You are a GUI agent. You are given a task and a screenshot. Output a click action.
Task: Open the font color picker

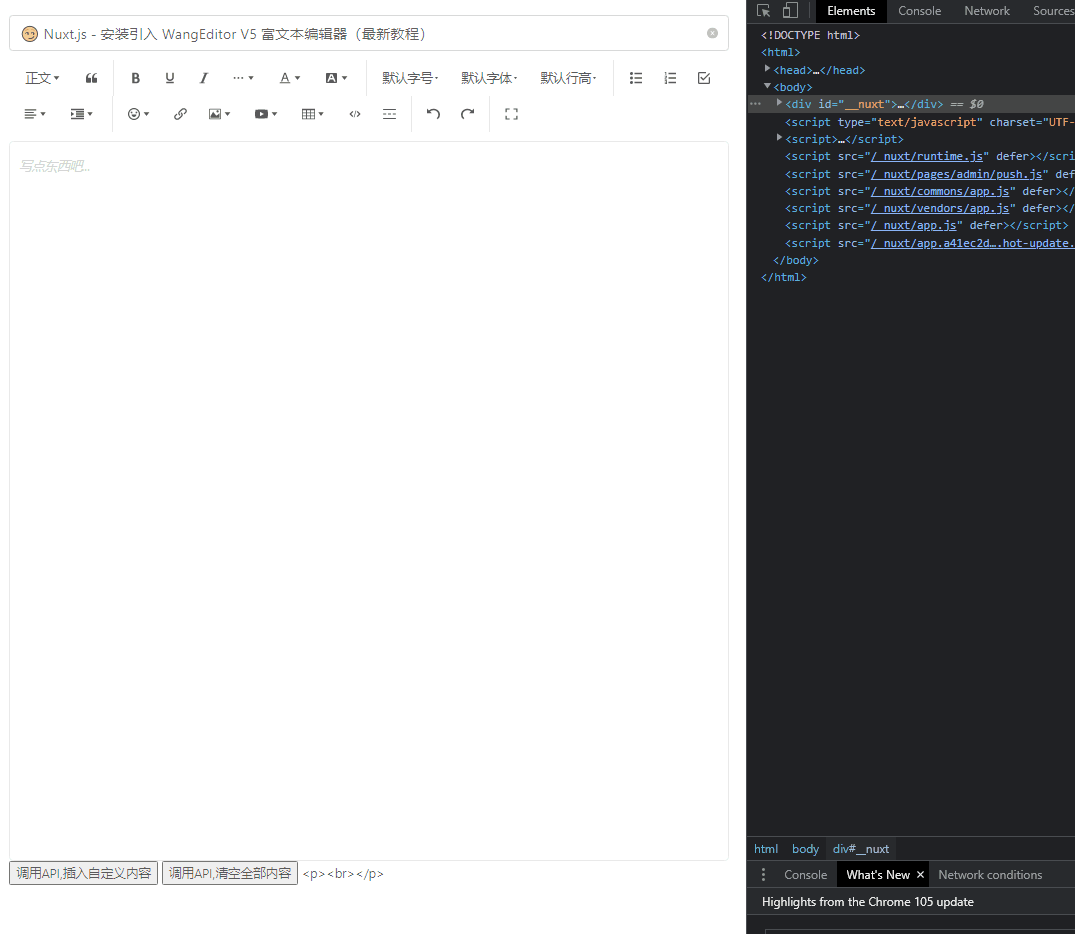pos(289,78)
